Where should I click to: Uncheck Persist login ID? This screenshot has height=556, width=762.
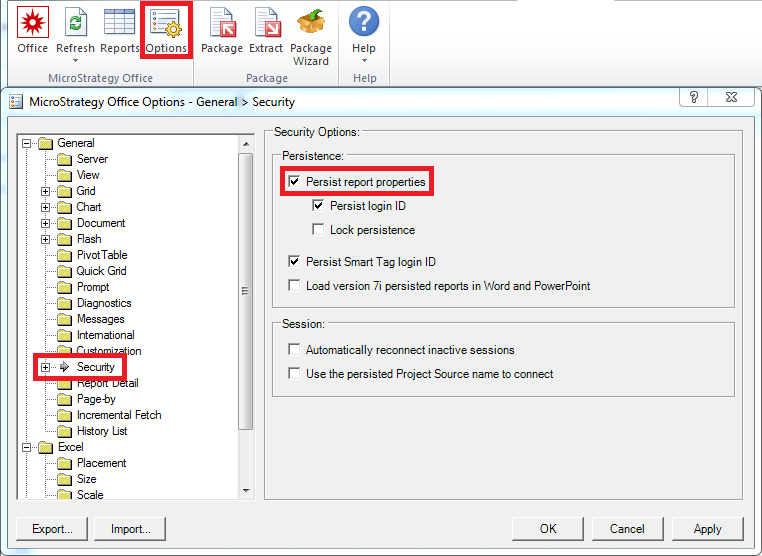tap(318, 206)
